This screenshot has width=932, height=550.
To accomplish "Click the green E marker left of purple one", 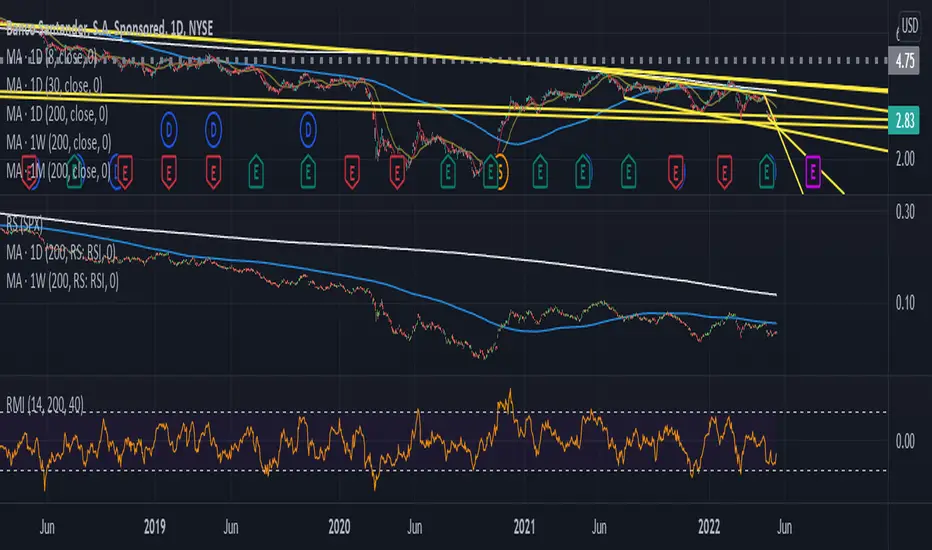I will click(x=767, y=172).
